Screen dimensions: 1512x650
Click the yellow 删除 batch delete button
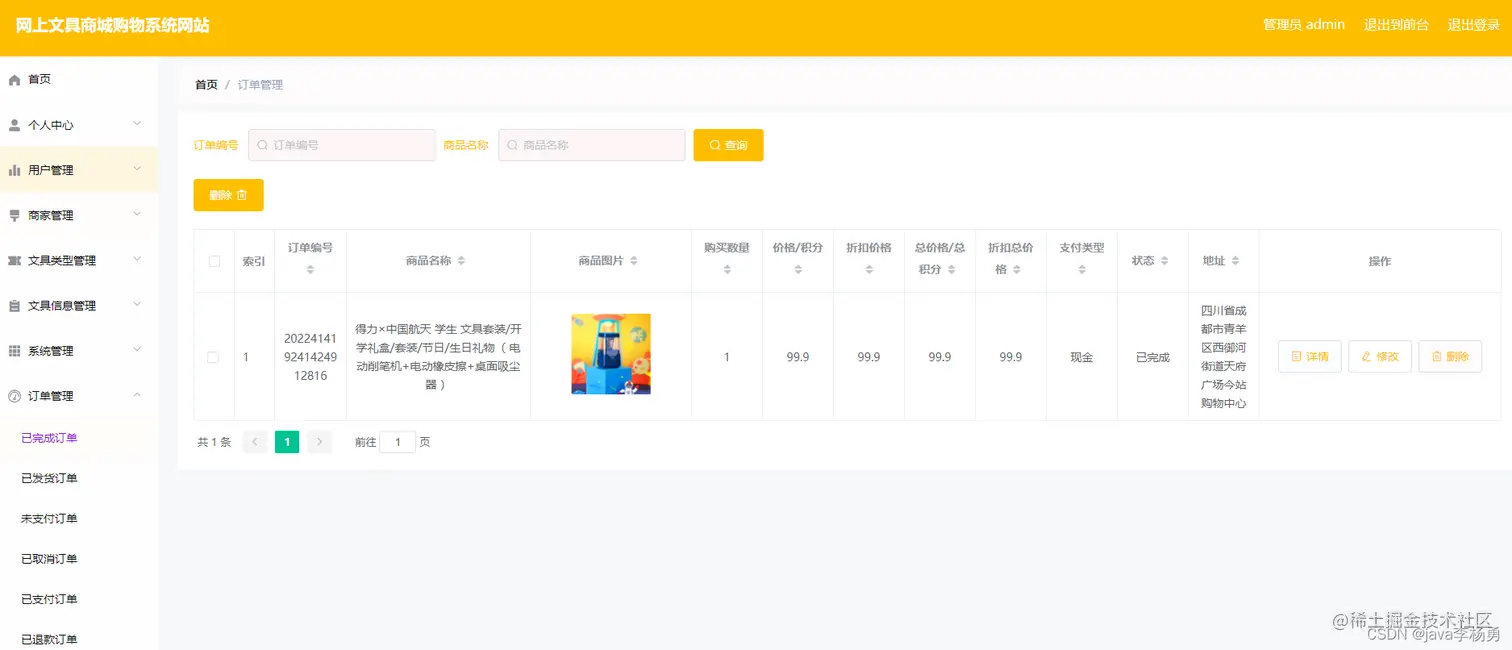[228, 195]
